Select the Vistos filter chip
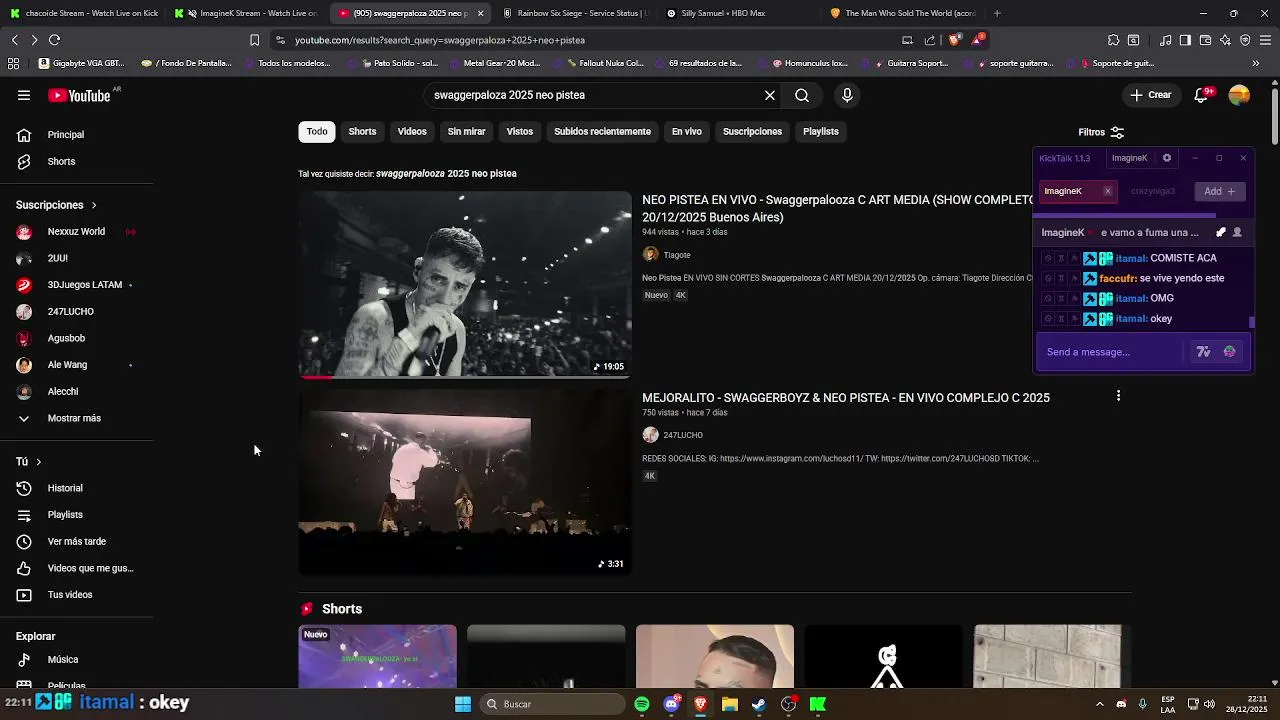The width and height of the screenshot is (1280, 720). 520,132
